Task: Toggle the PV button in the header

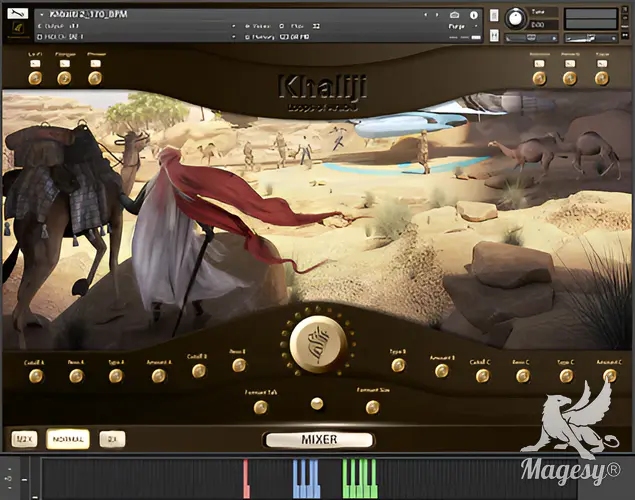Action: (x=625, y=36)
